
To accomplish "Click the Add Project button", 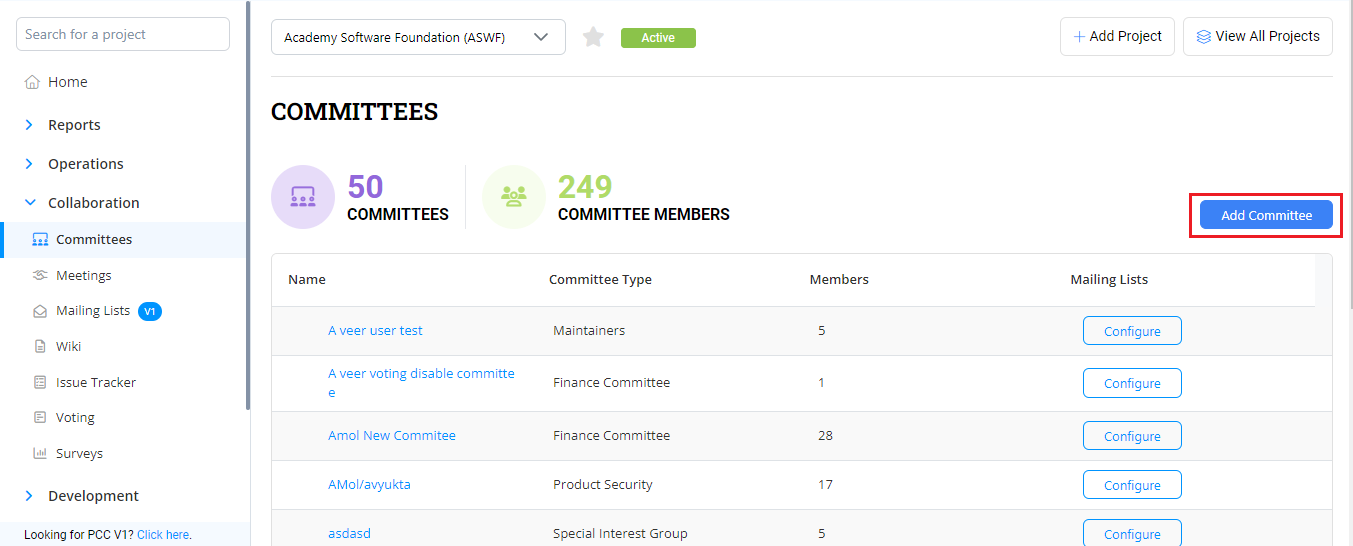I will point(1117,37).
